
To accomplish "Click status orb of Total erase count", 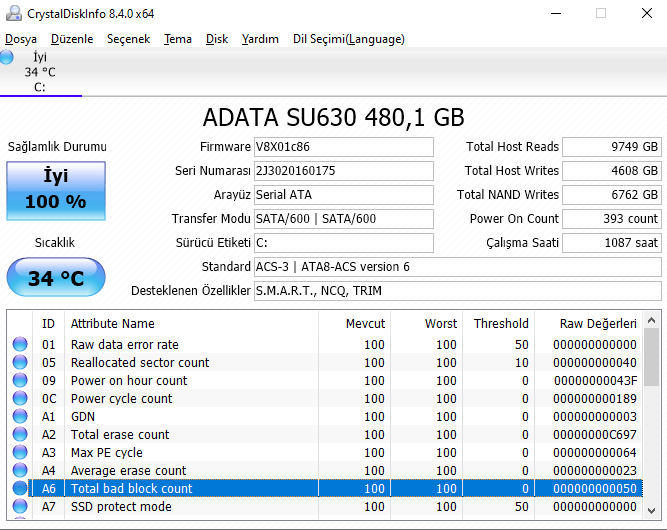I will (20, 434).
